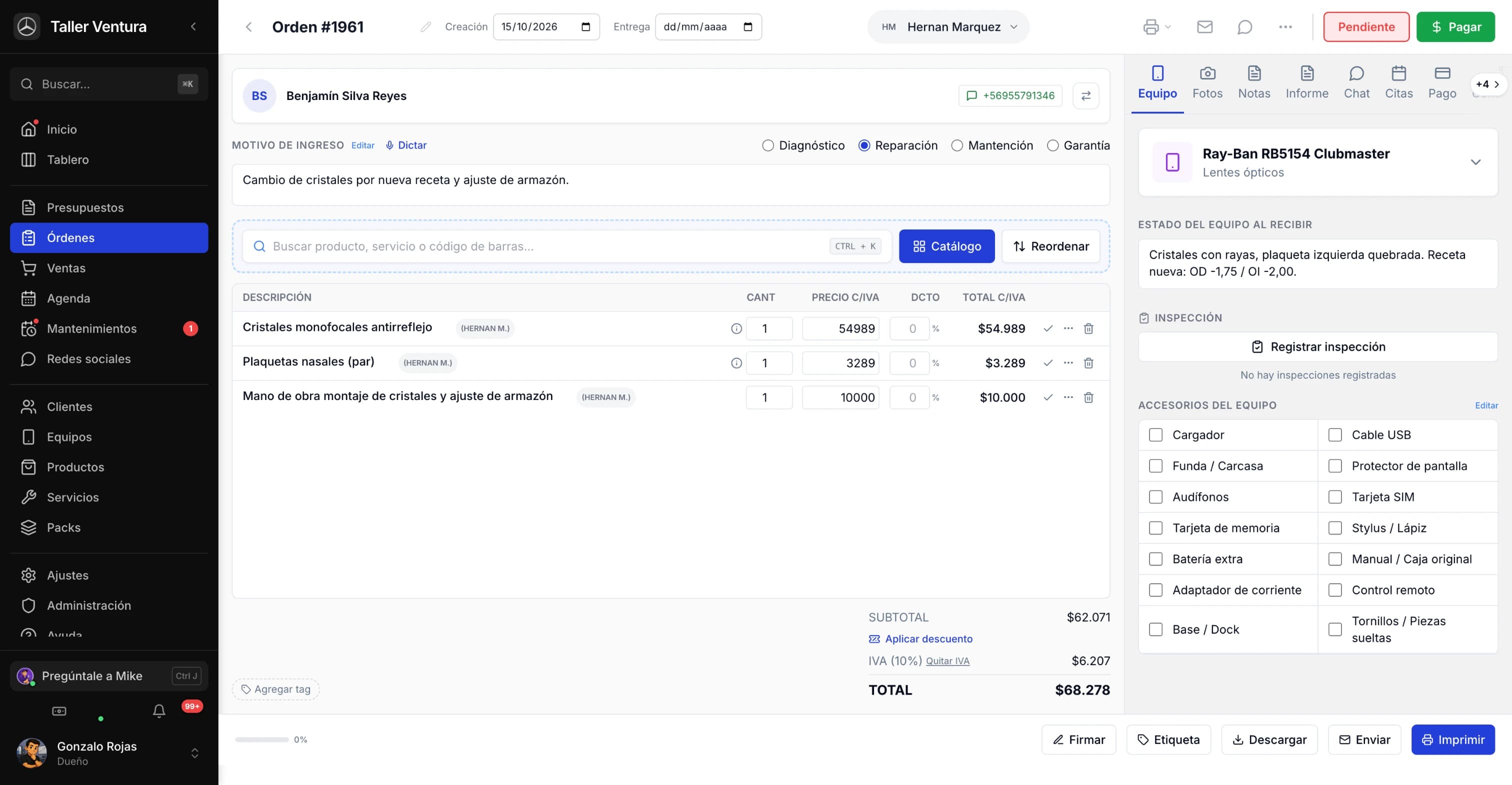Open the Catálogo button
Viewport: 1512px width, 785px height.
(946, 246)
